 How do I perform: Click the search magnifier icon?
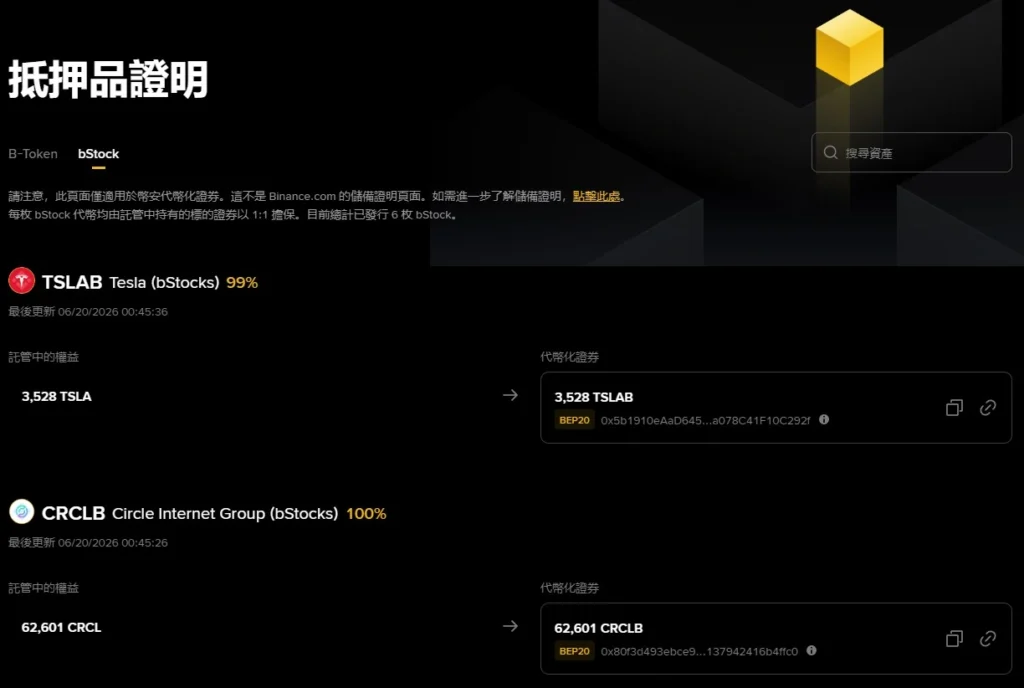pyautogui.click(x=831, y=152)
